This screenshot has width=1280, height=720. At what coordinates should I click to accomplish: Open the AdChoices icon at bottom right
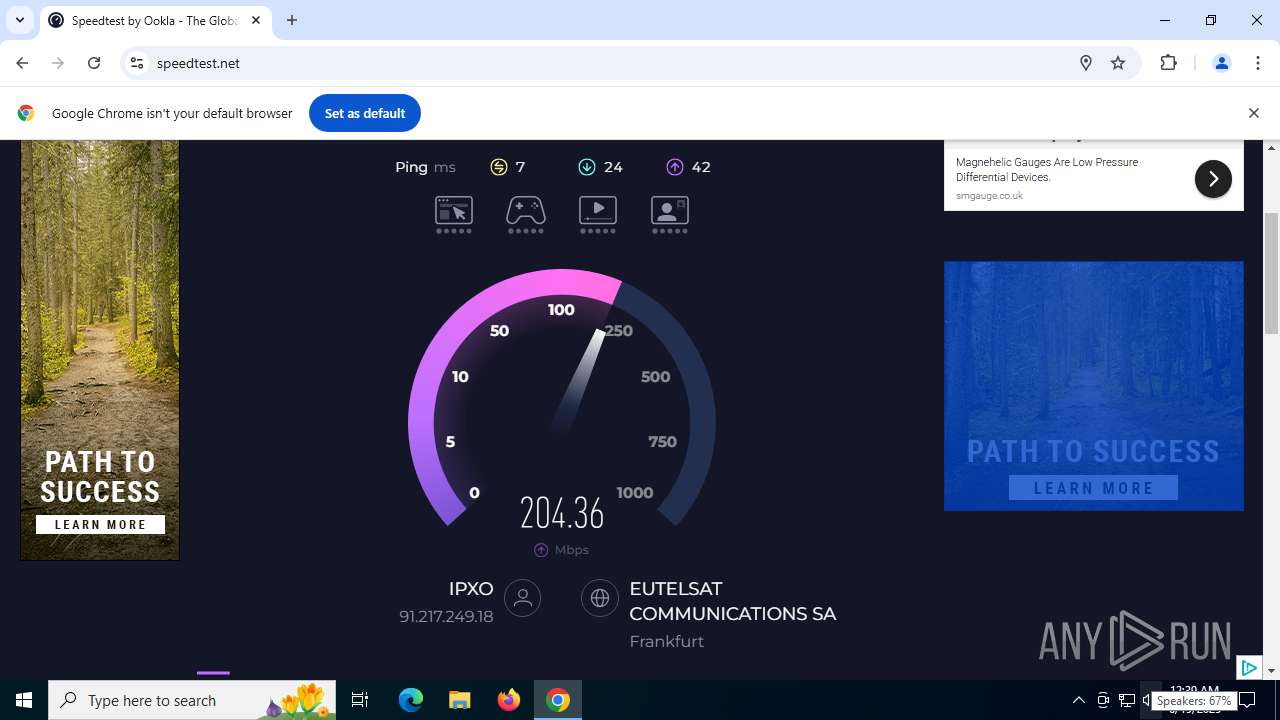pos(1249,667)
